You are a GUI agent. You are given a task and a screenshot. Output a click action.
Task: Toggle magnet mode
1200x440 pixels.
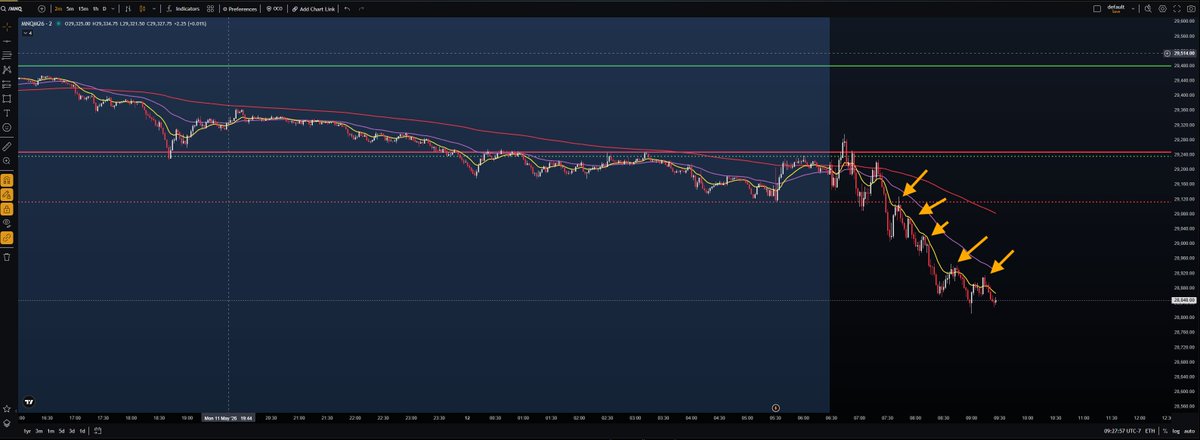pyautogui.click(x=7, y=179)
